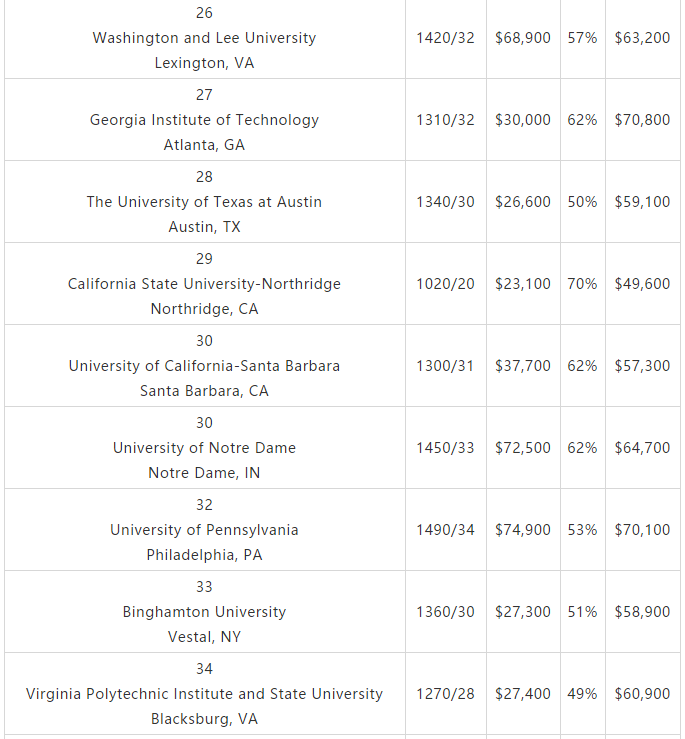Screen dimensions: 685x739
Task: Click Georgia Institute of Technology text
Action: pos(204,120)
